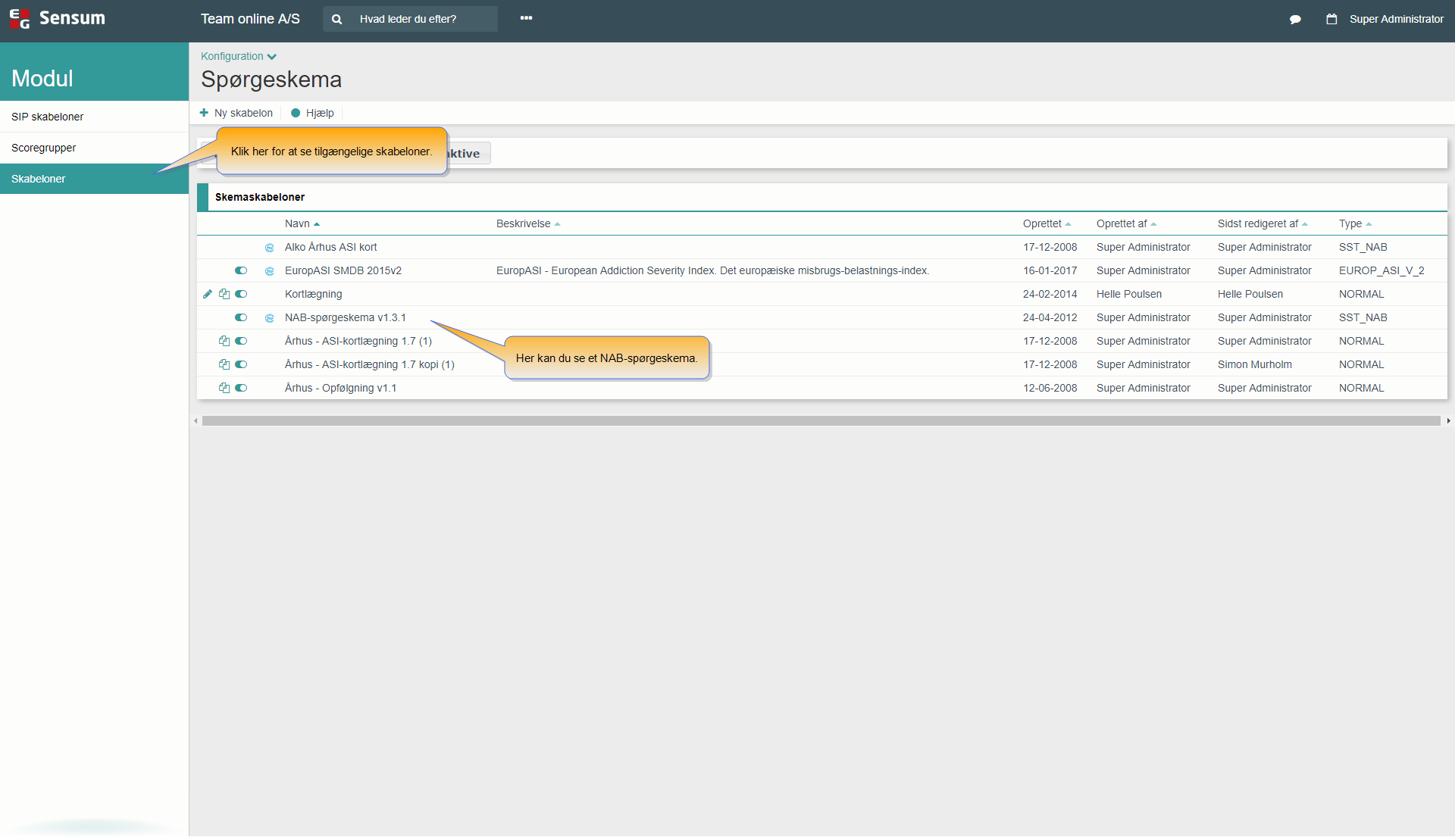This screenshot has height=840, width=1455.
Task: Open the three-dots more menu in header
Action: click(x=526, y=18)
